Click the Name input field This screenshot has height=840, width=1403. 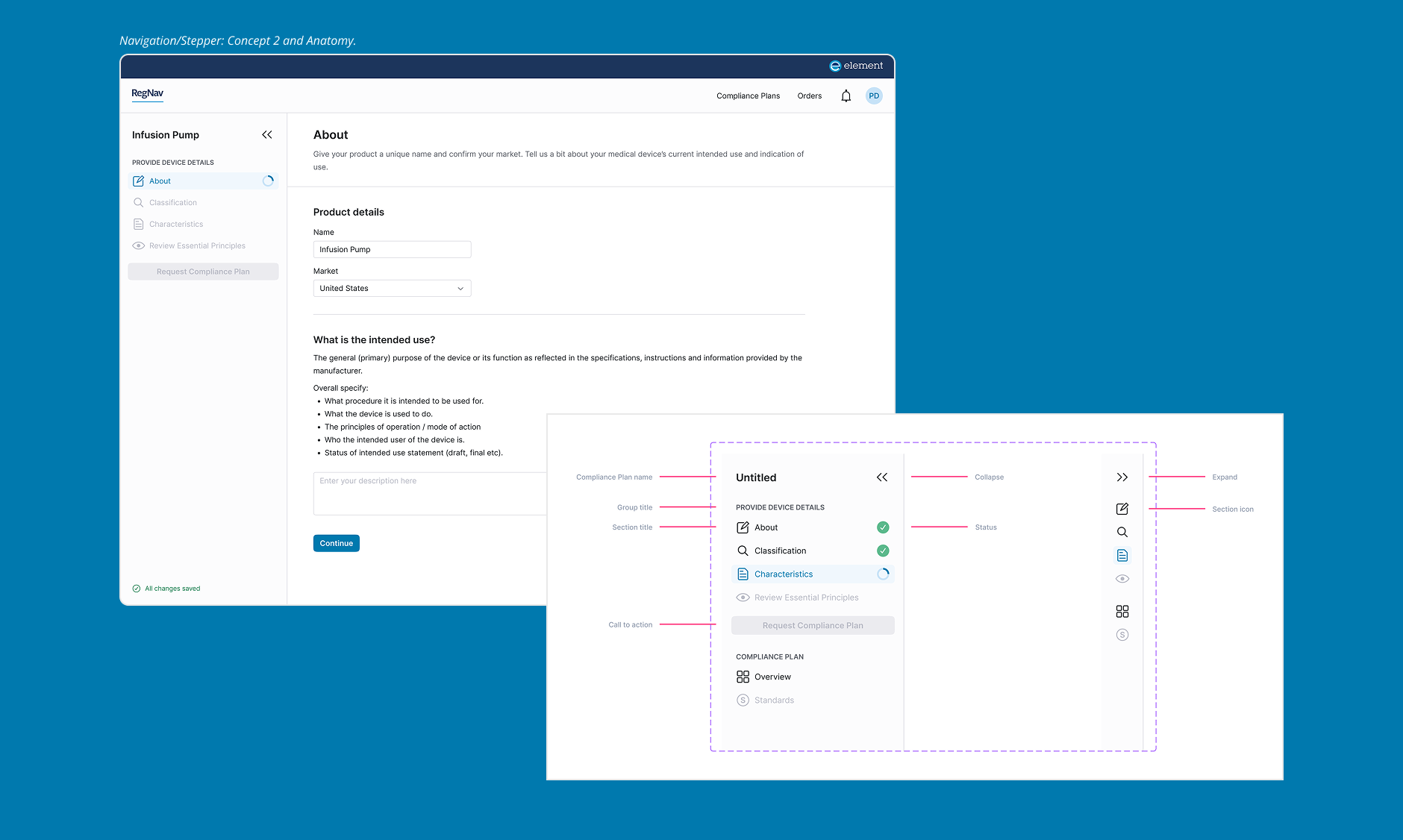tap(392, 250)
